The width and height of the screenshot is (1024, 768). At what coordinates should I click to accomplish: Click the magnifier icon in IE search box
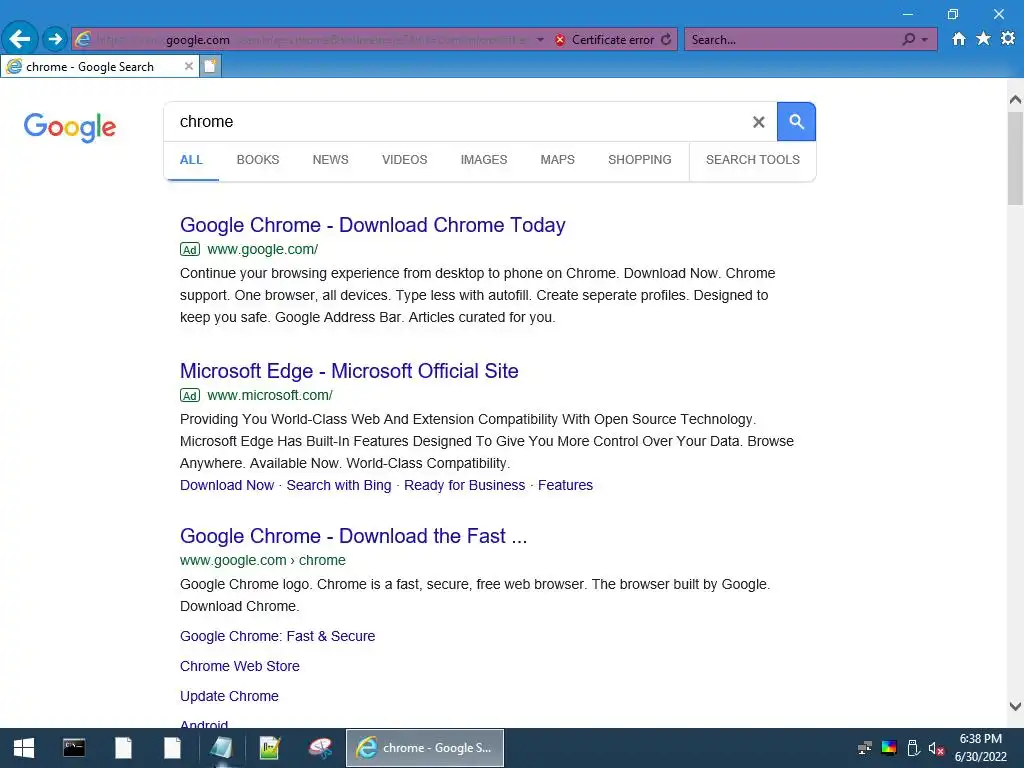tap(908, 40)
